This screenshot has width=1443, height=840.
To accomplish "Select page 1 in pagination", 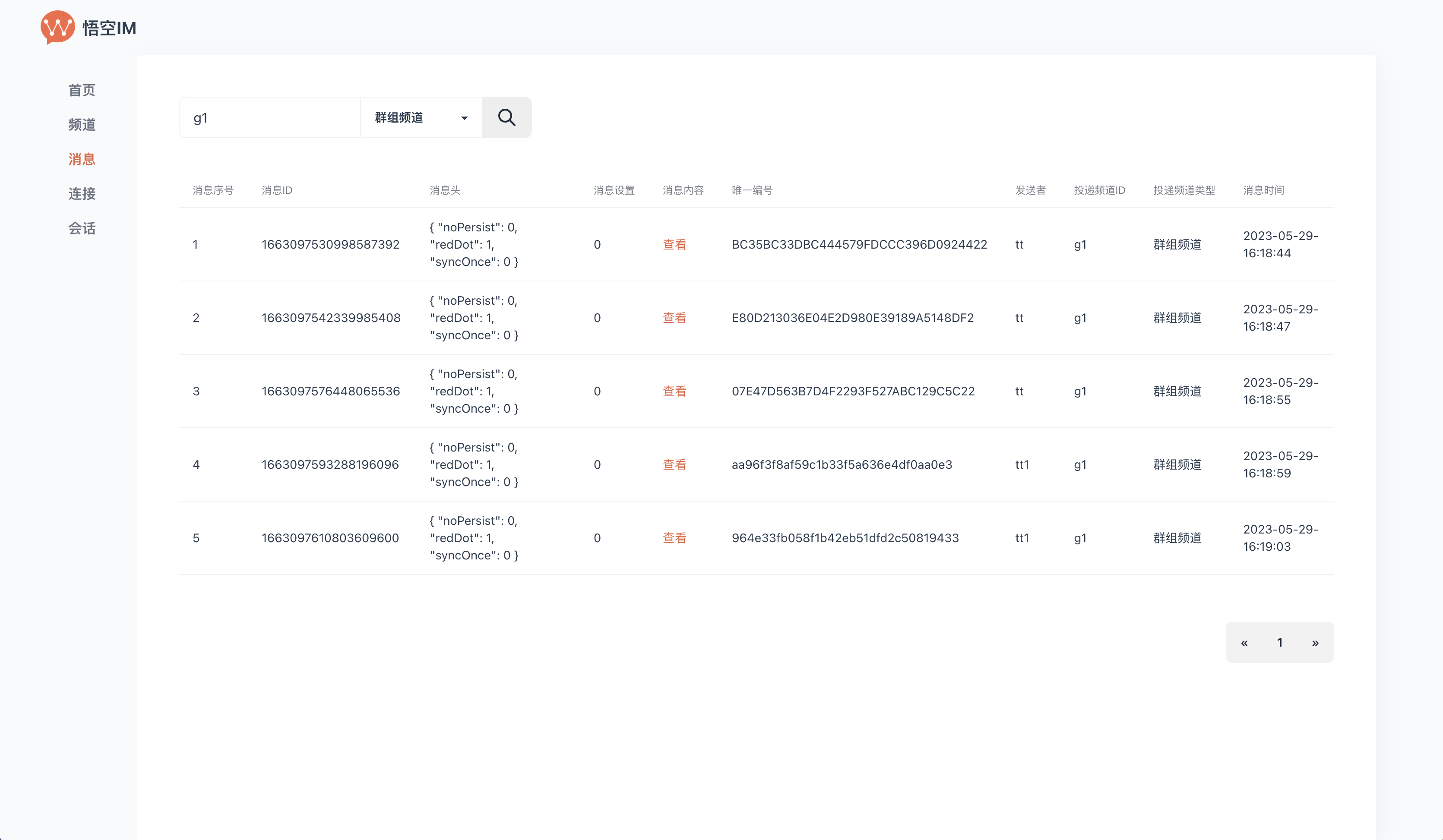I will click(x=1279, y=642).
